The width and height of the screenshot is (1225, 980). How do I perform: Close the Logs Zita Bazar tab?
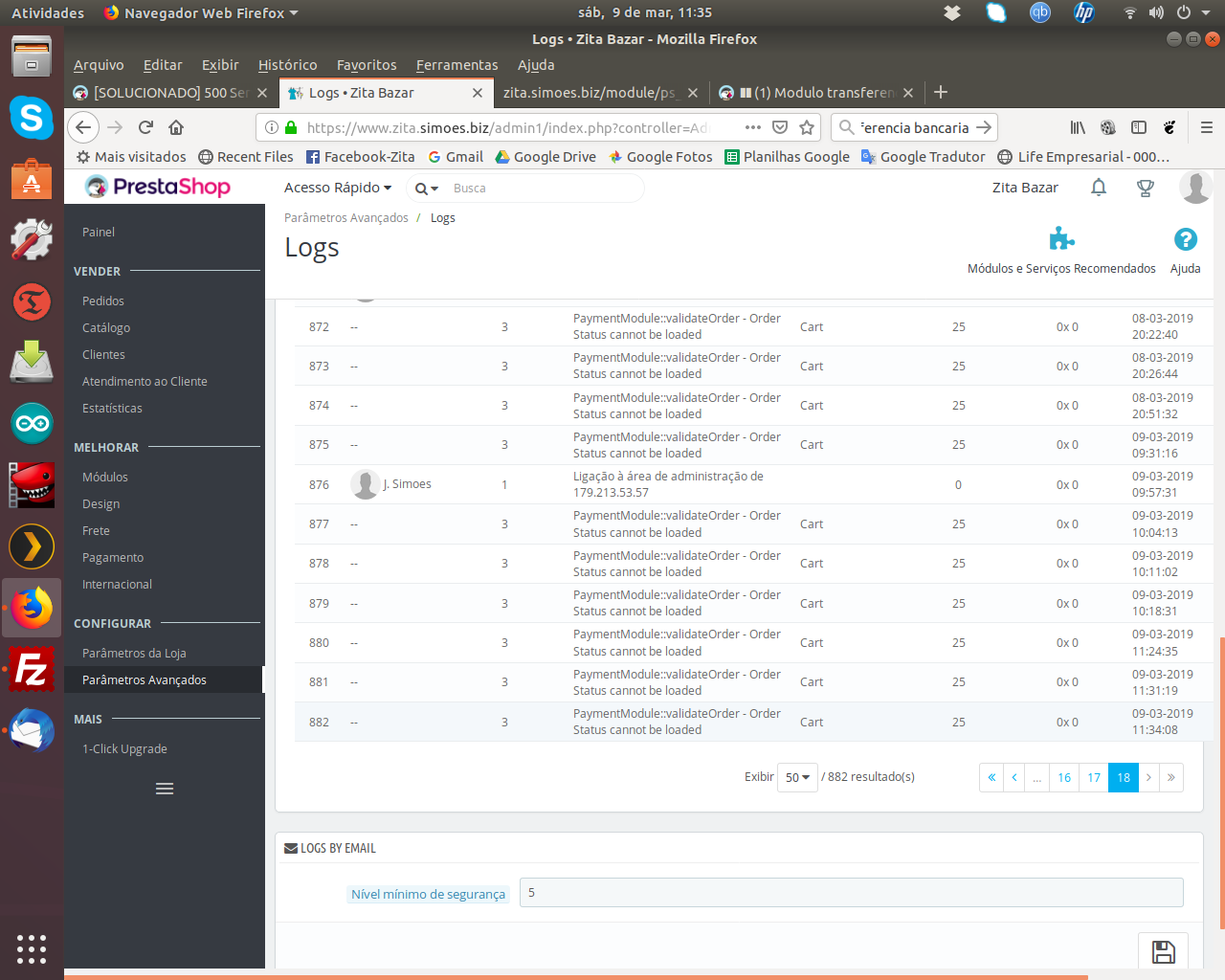[x=478, y=93]
